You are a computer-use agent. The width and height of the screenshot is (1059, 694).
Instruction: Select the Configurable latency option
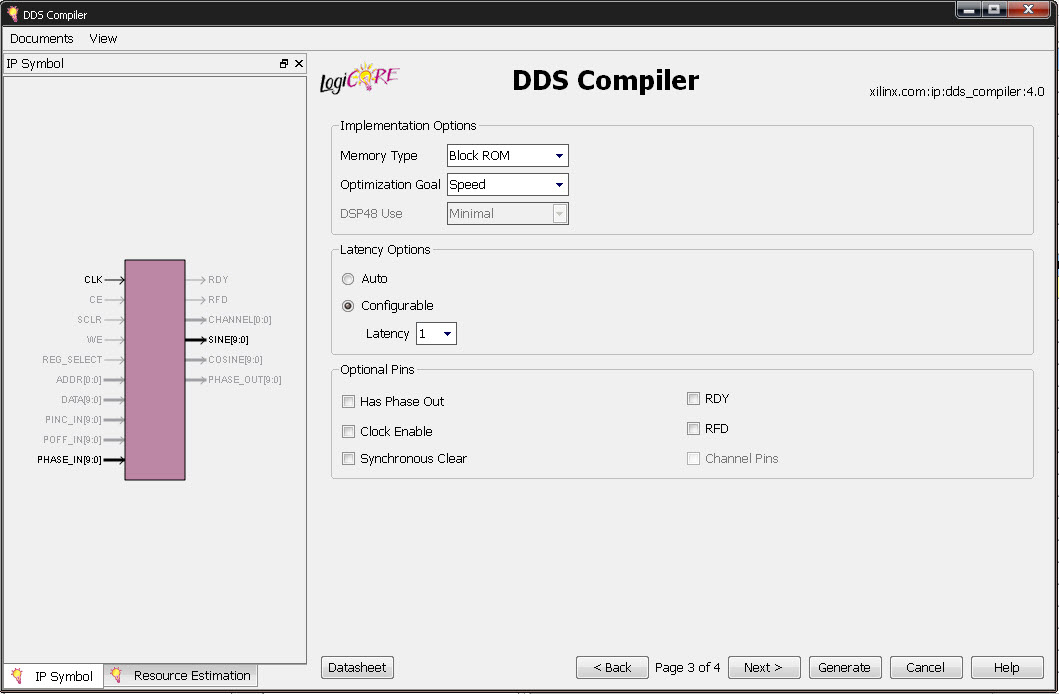coord(348,306)
